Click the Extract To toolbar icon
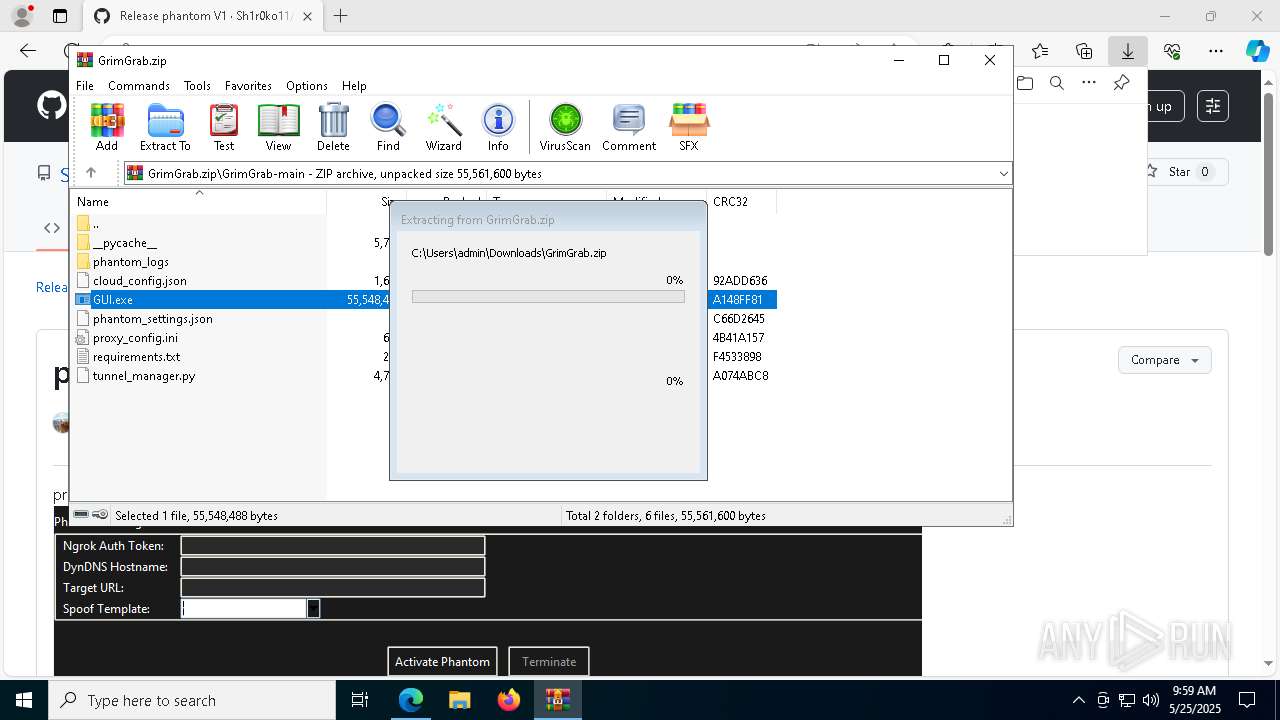This screenshot has width=1280, height=720. [165, 127]
